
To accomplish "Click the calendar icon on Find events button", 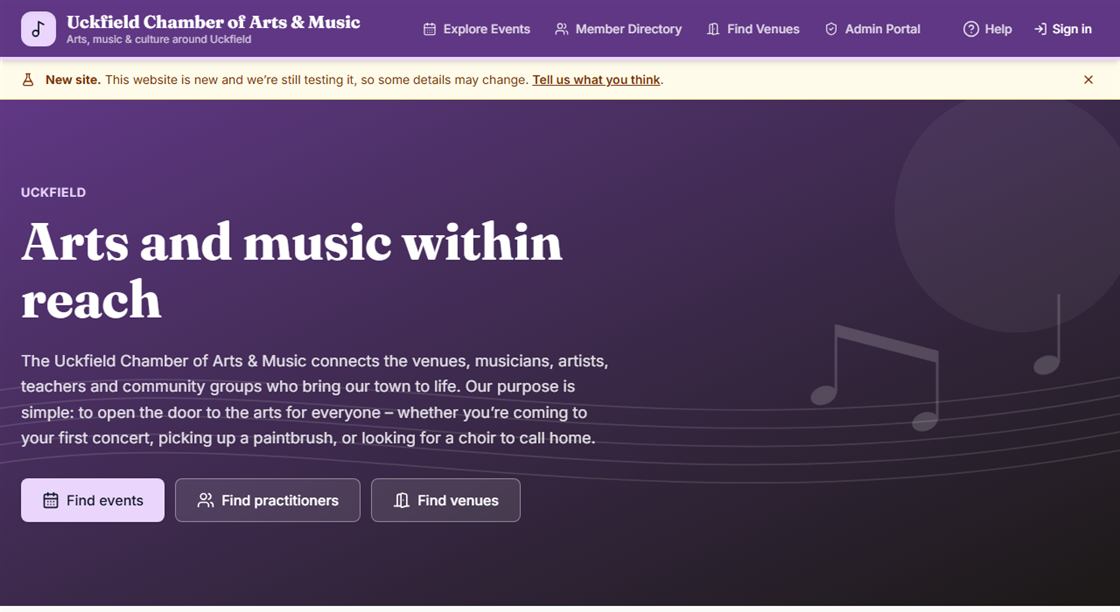I will pos(51,501).
